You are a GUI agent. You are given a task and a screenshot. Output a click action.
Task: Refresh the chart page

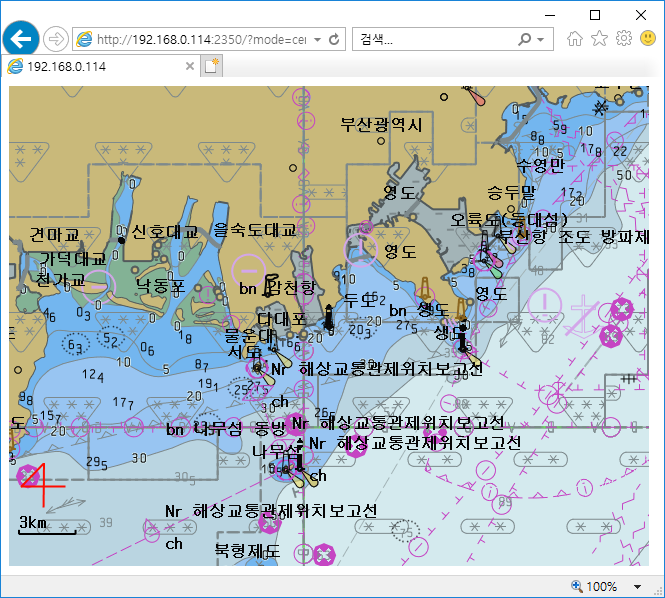click(334, 40)
